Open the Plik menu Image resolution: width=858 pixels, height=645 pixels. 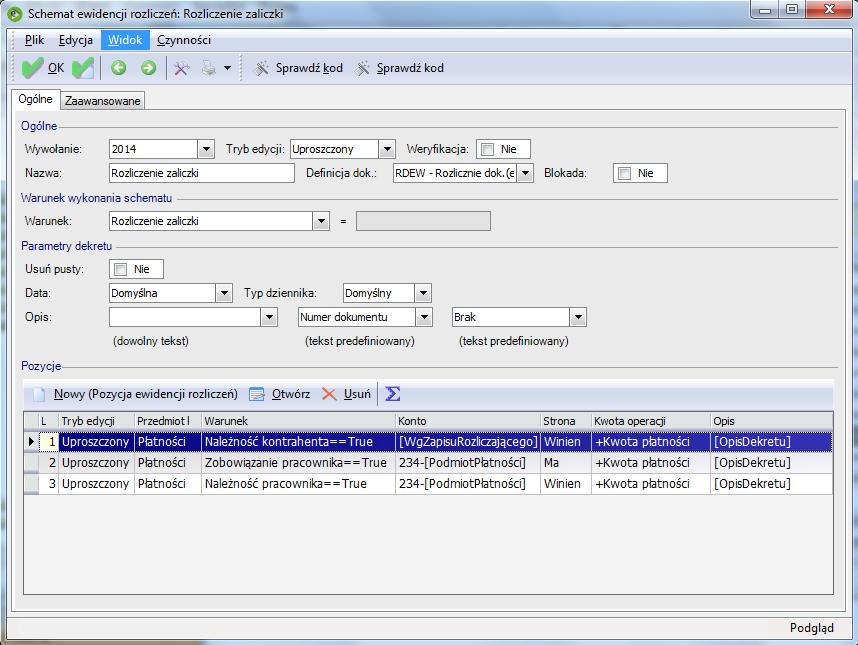34,40
